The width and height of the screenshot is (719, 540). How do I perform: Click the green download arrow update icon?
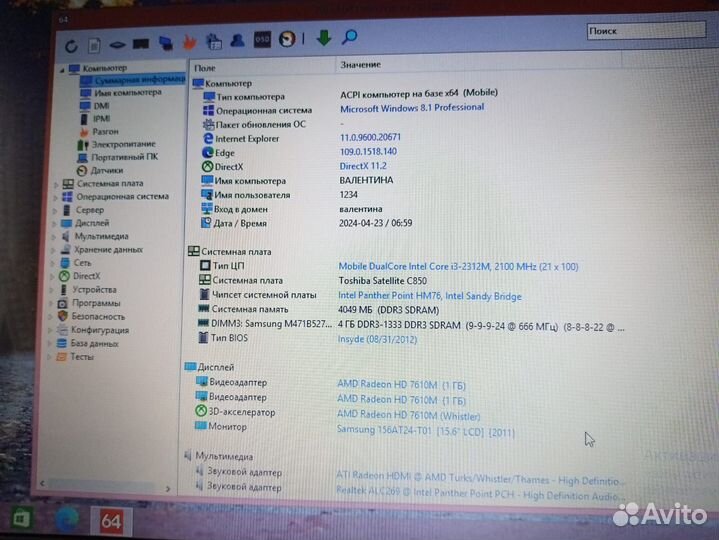coord(324,38)
